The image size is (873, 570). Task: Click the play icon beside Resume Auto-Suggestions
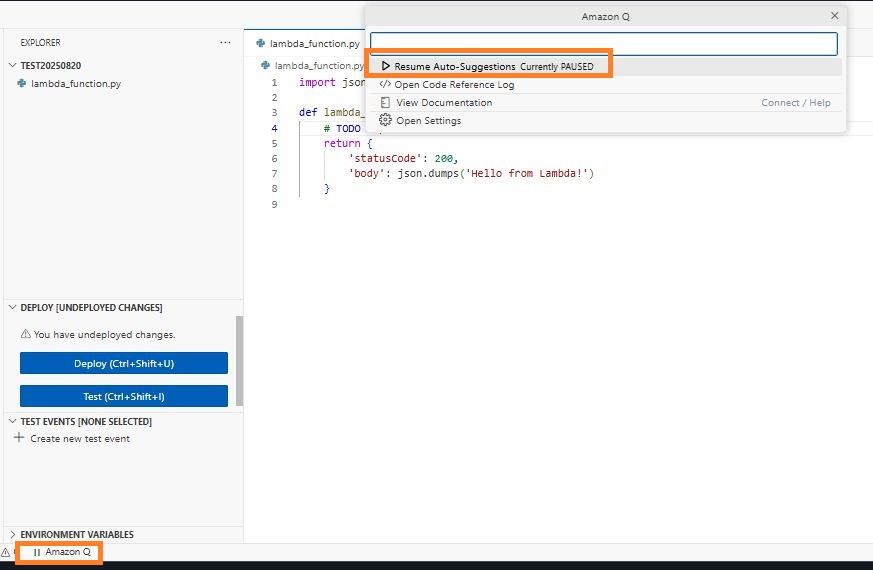[385, 66]
